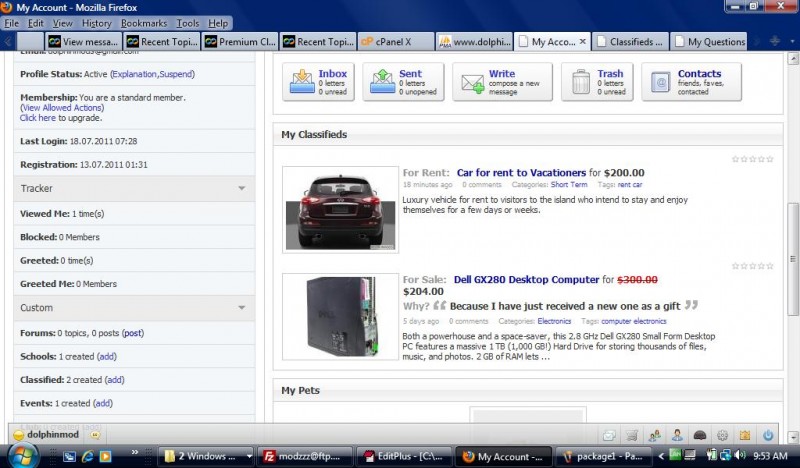
Task: Switch to the My Questions tab
Action: pyautogui.click(x=708, y=42)
